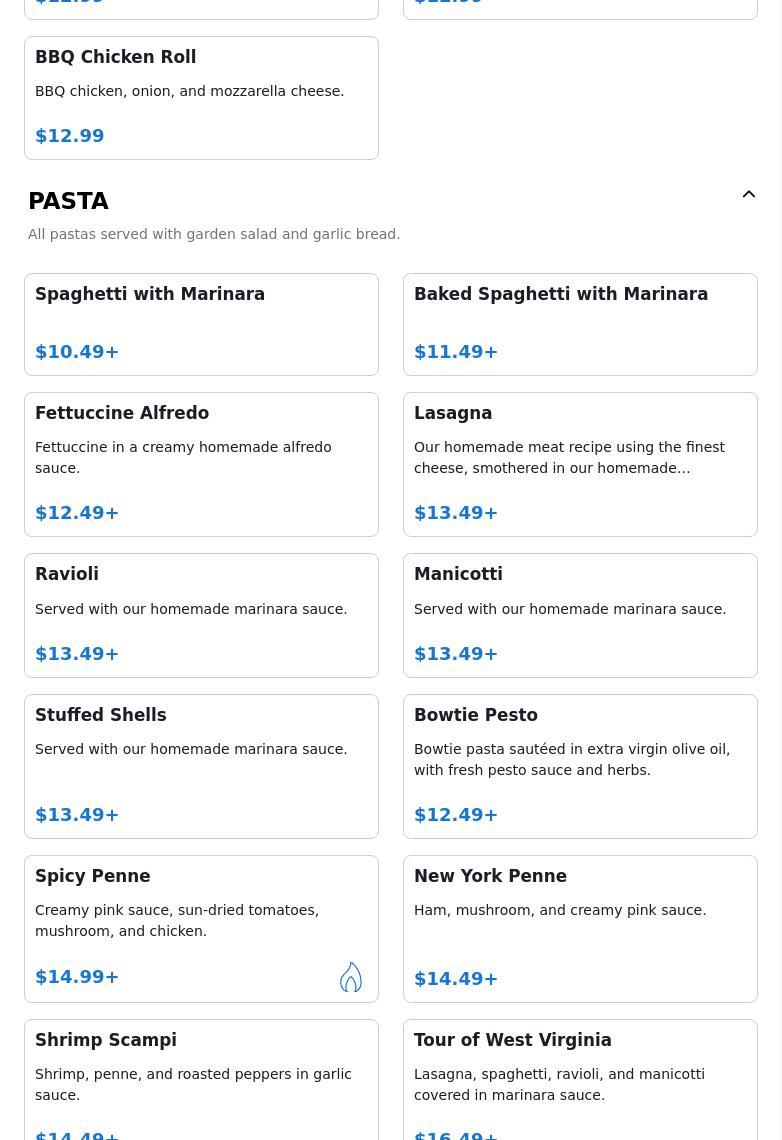Image resolution: width=782 pixels, height=1140 pixels.
Task: Open Baked Spaghetti with Marinara
Action: (x=580, y=324)
